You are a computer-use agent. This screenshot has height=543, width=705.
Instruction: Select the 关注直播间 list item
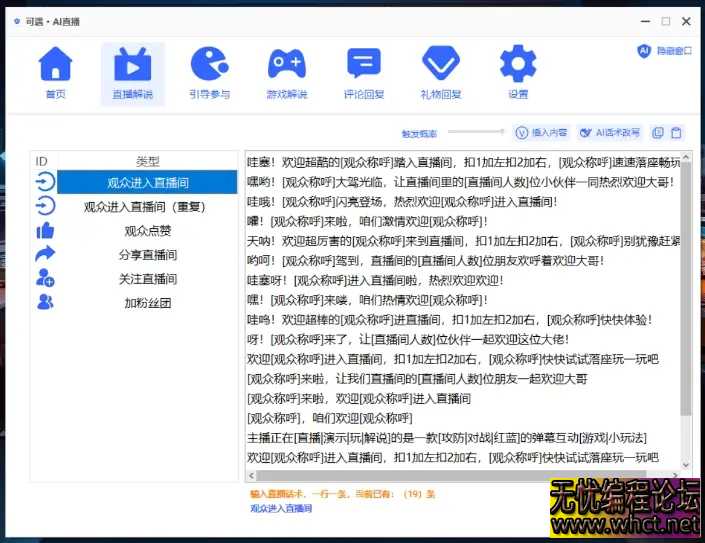tap(148, 279)
